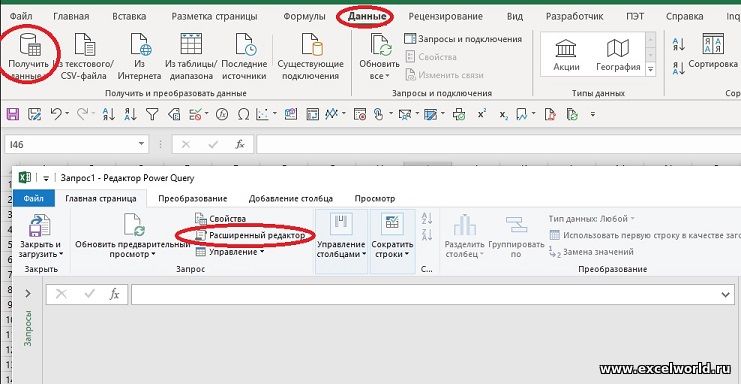
Task: Expand the data types gallery arrow
Action: [651, 69]
